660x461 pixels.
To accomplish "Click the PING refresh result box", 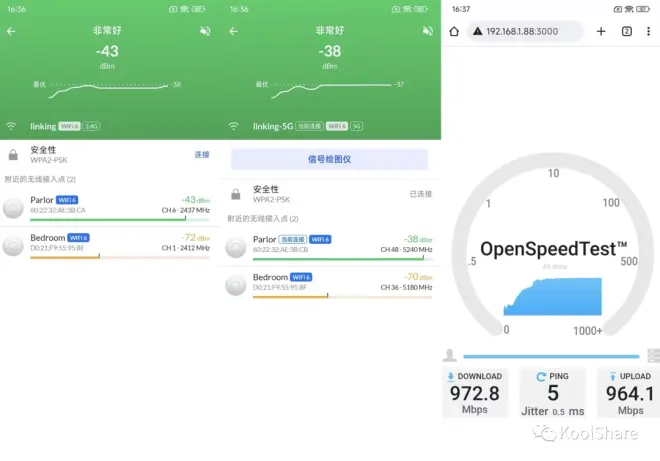I will click(x=553, y=392).
